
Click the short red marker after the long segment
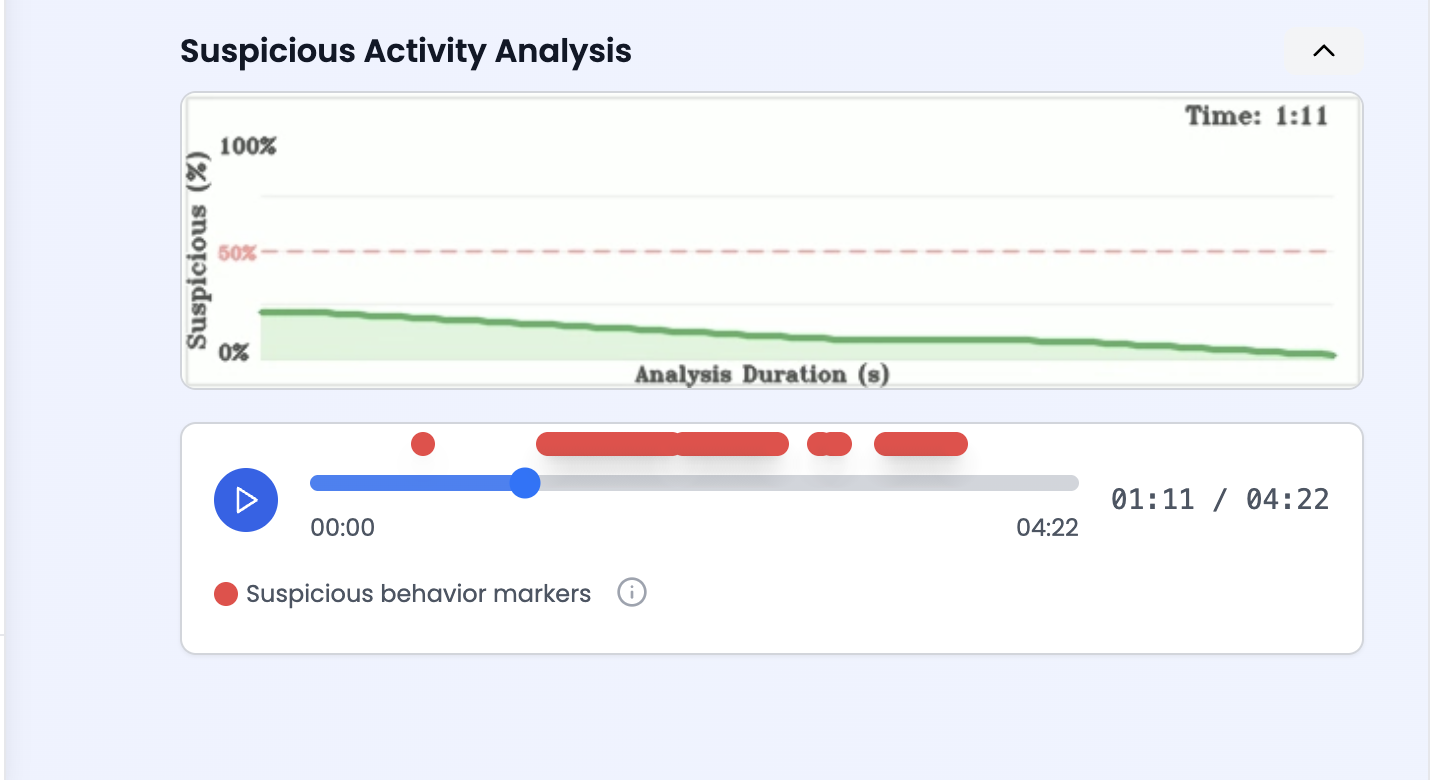829,443
